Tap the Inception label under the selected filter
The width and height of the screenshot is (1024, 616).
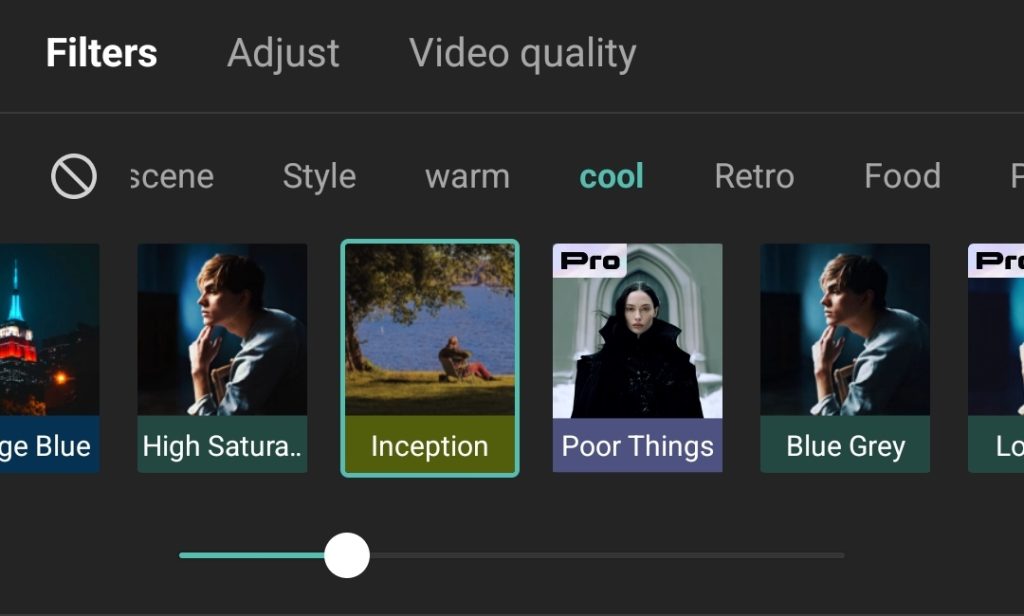point(430,447)
